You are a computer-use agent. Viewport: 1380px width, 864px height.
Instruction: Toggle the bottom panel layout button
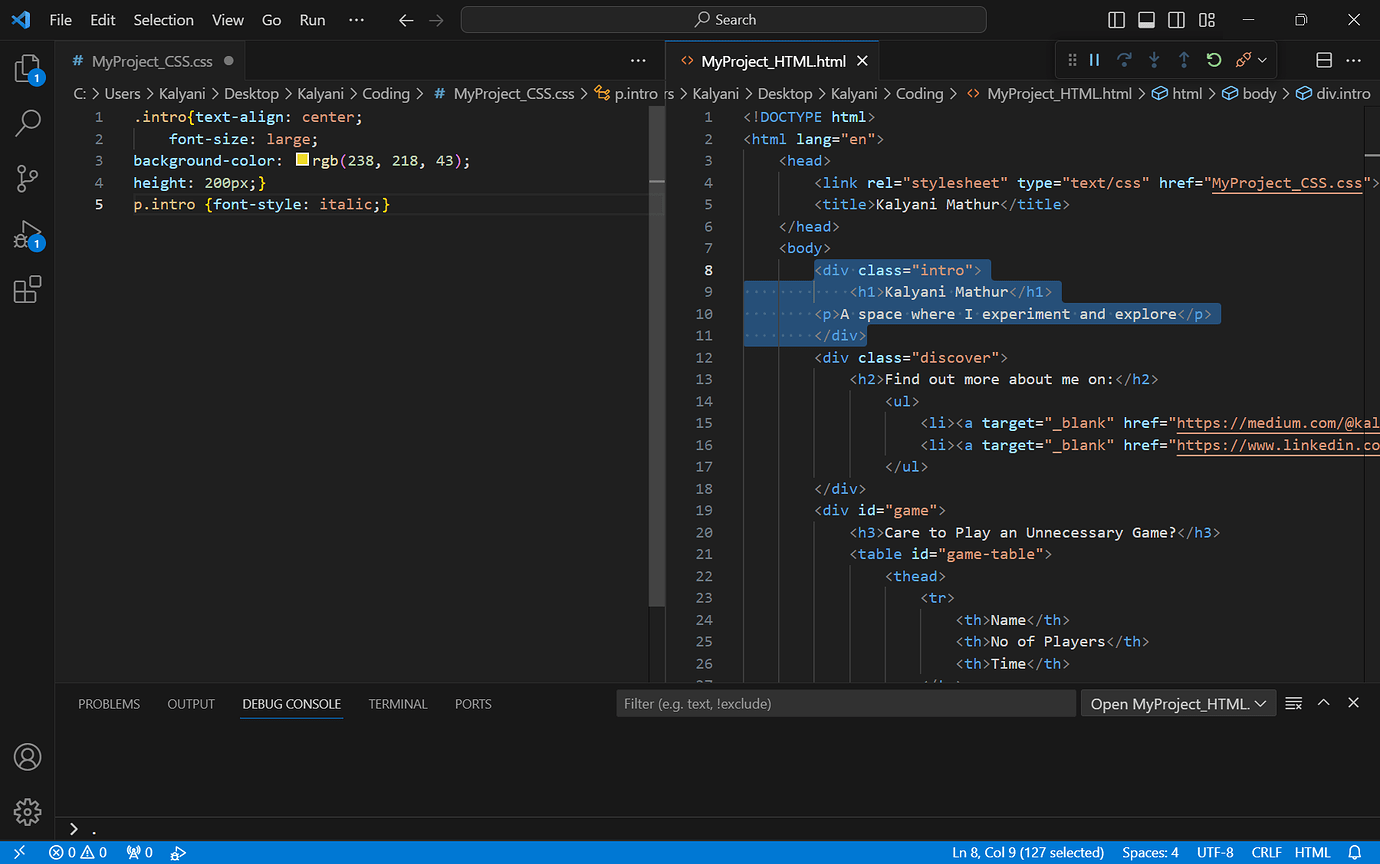(1147, 20)
